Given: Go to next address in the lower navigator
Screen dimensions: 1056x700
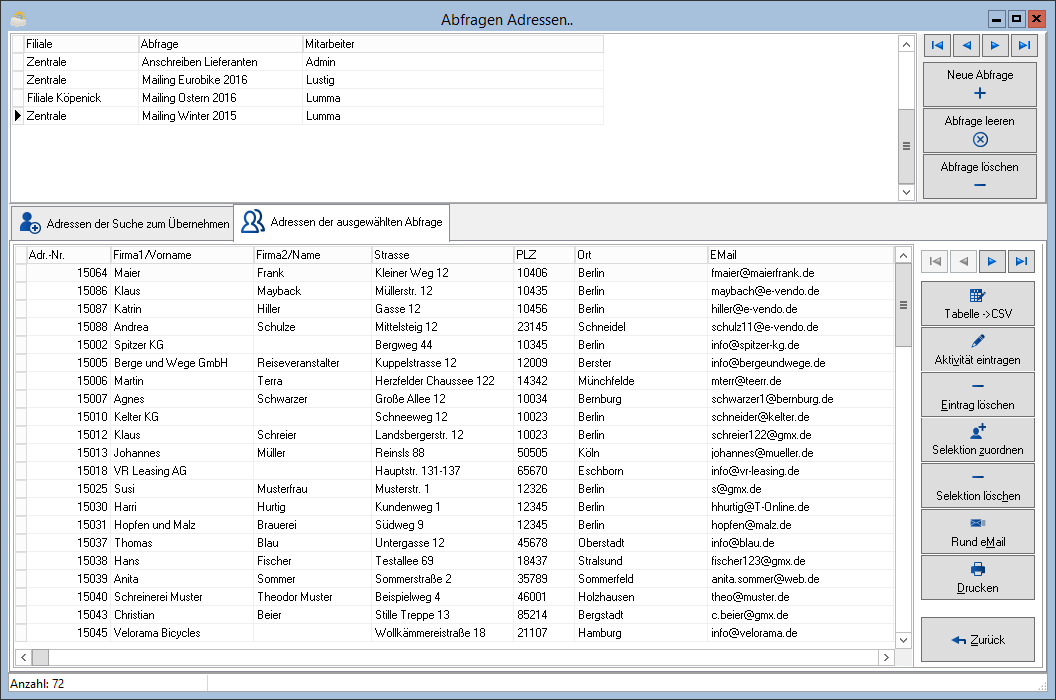Looking at the screenshot, I should (992, 261).
